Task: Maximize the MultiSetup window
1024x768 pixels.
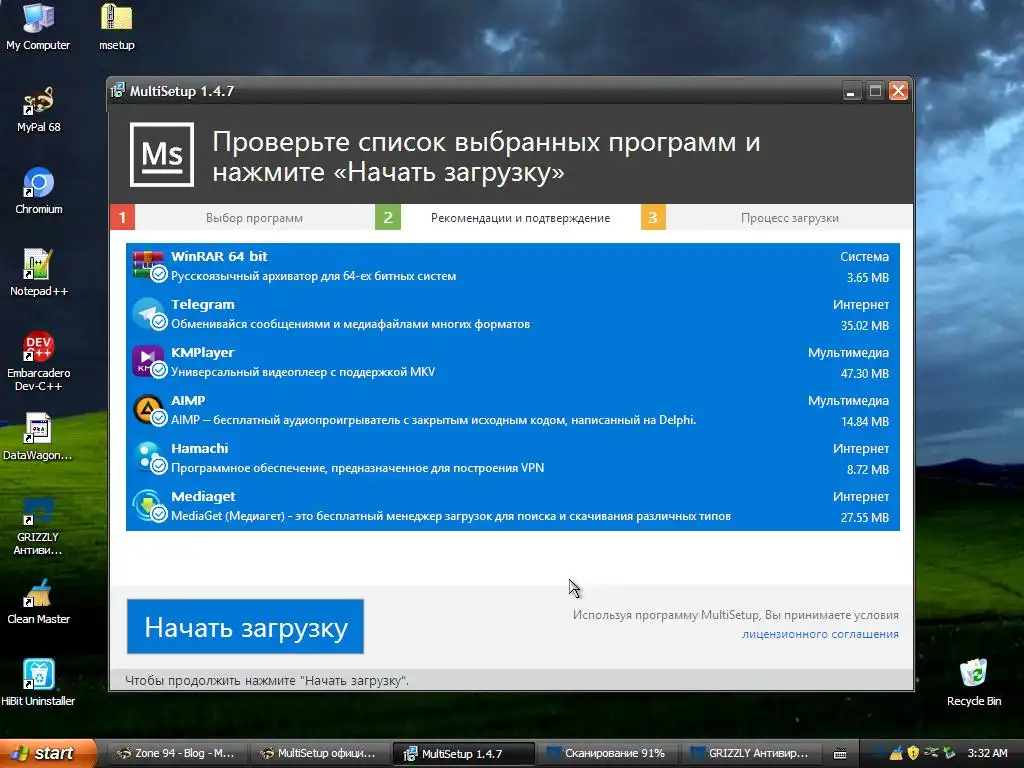Action: [x=875, y=91]
